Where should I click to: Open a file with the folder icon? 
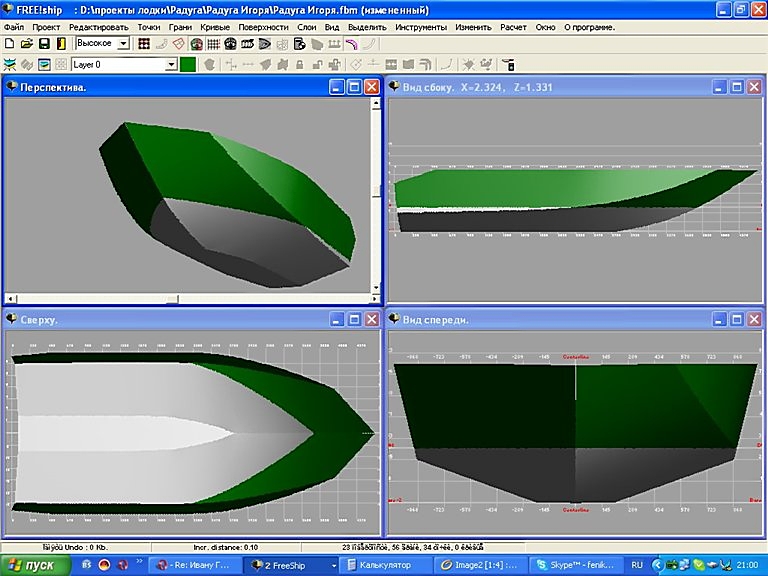pyautogui.click(x=27, y=44)
